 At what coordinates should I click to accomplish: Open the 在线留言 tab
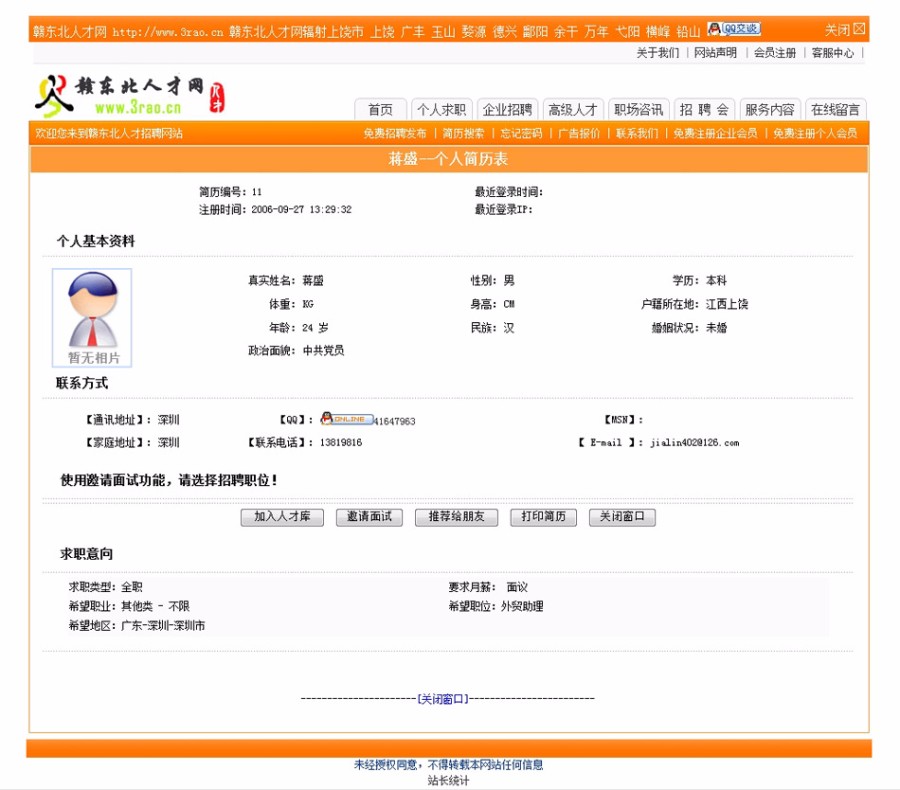pos(833,111)
